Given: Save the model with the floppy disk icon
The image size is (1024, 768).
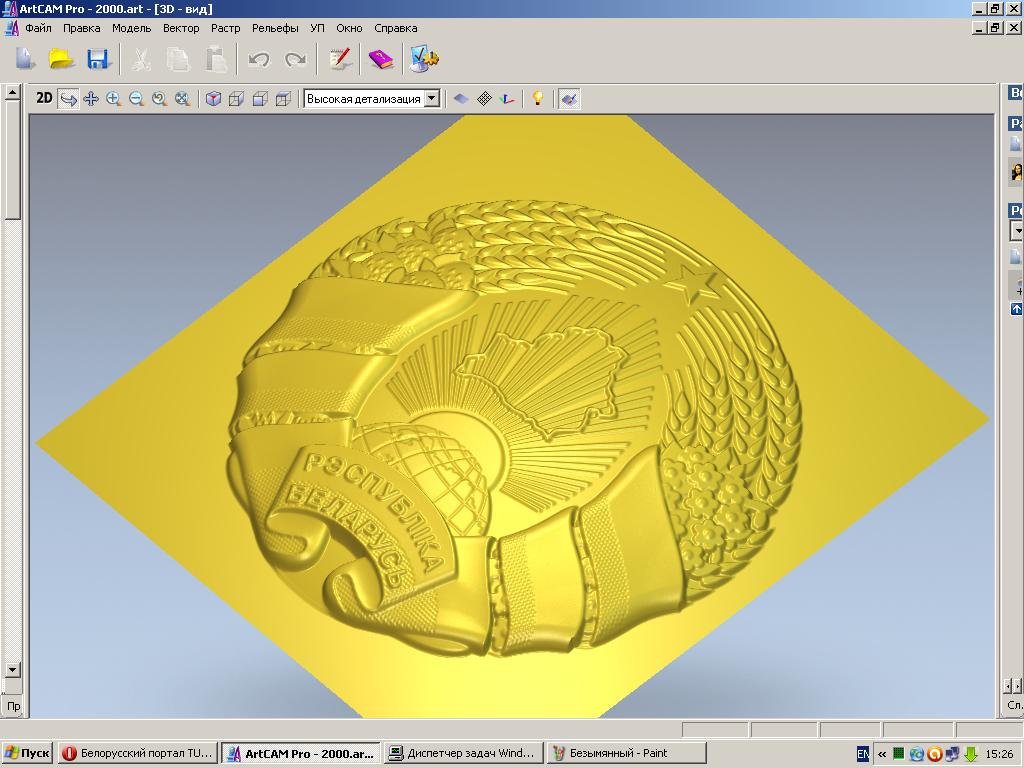Looking at the screenshot, I should pyautogui.click(x=98, y=59).
